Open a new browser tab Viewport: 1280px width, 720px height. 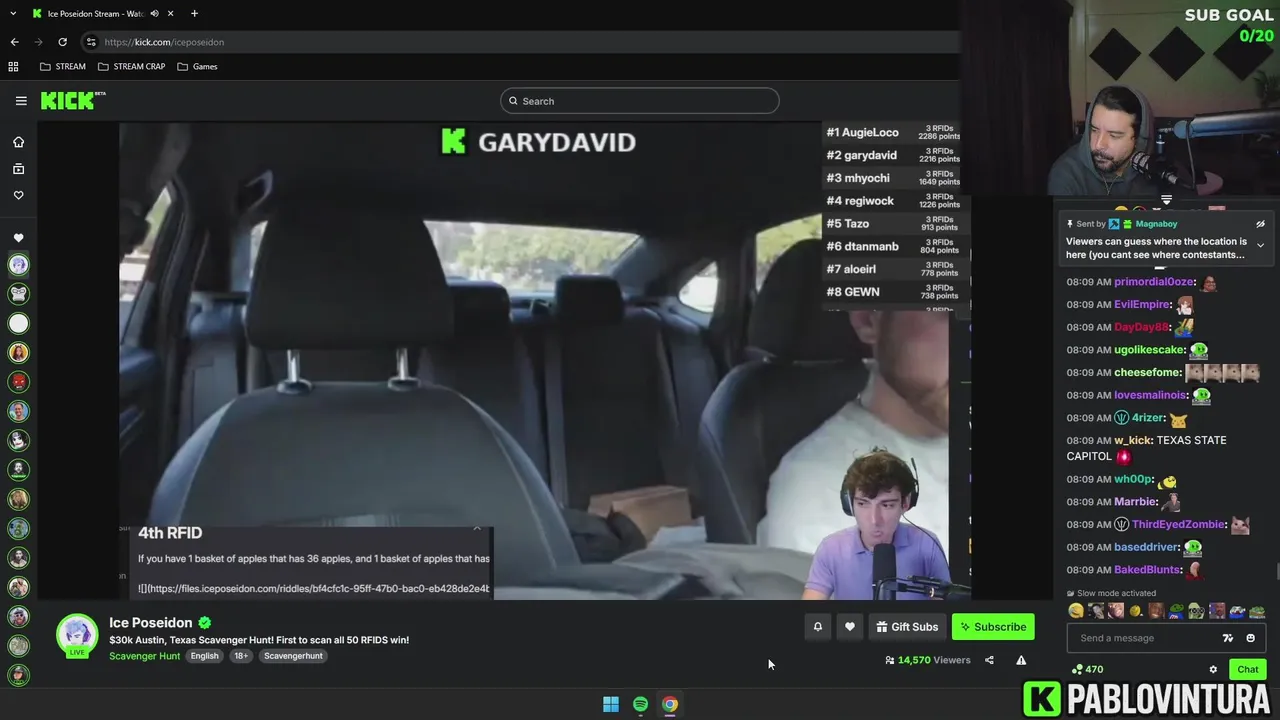coord(194,14)
